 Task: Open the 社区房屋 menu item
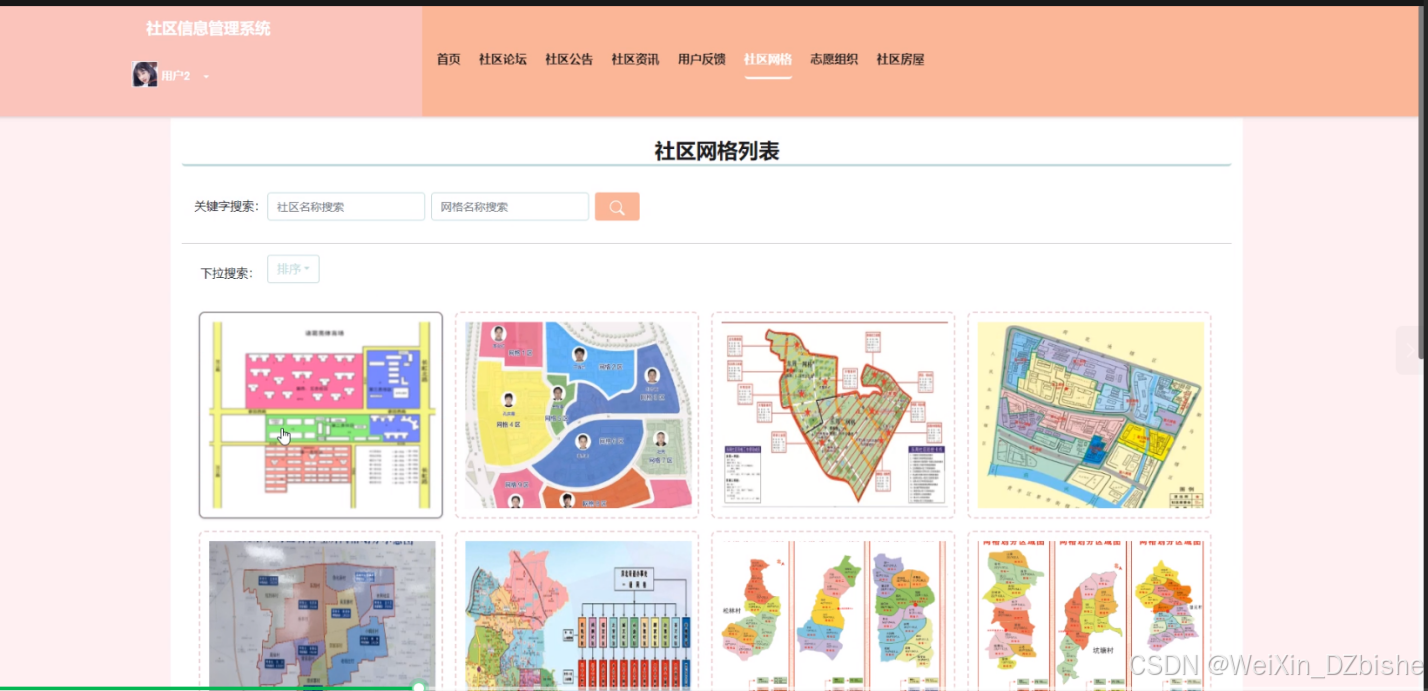click(900, 59)
